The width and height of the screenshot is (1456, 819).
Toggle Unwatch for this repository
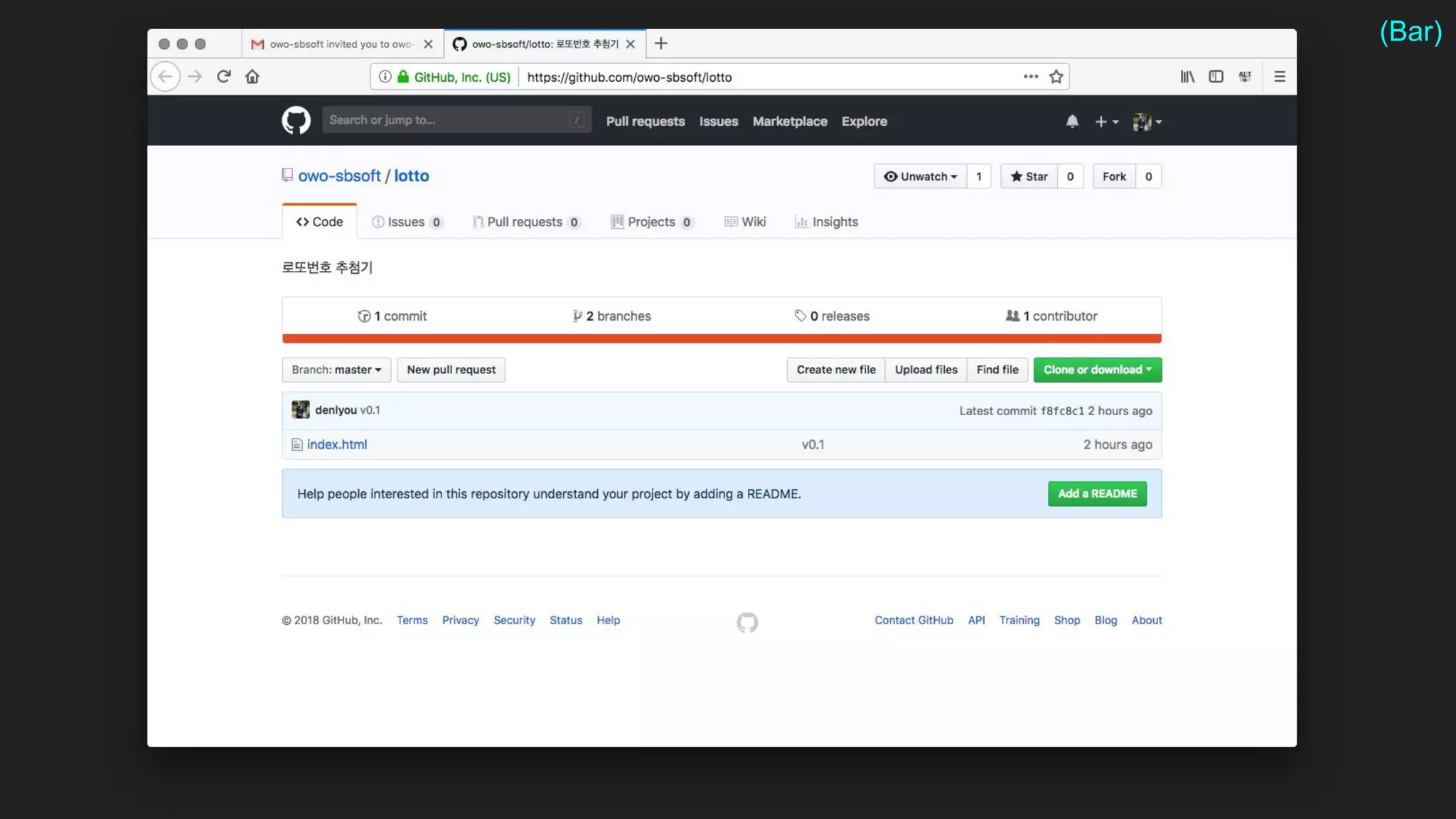(920, 176)
